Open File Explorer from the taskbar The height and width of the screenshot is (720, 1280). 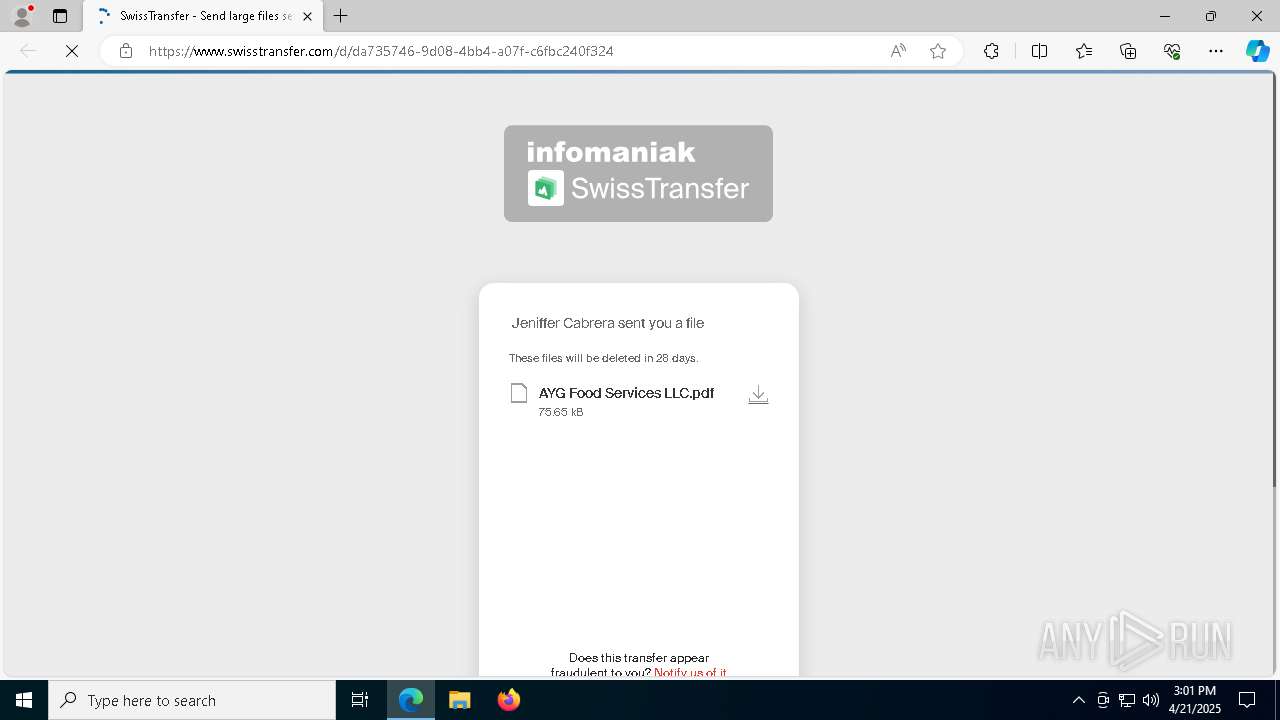[460, 700]
